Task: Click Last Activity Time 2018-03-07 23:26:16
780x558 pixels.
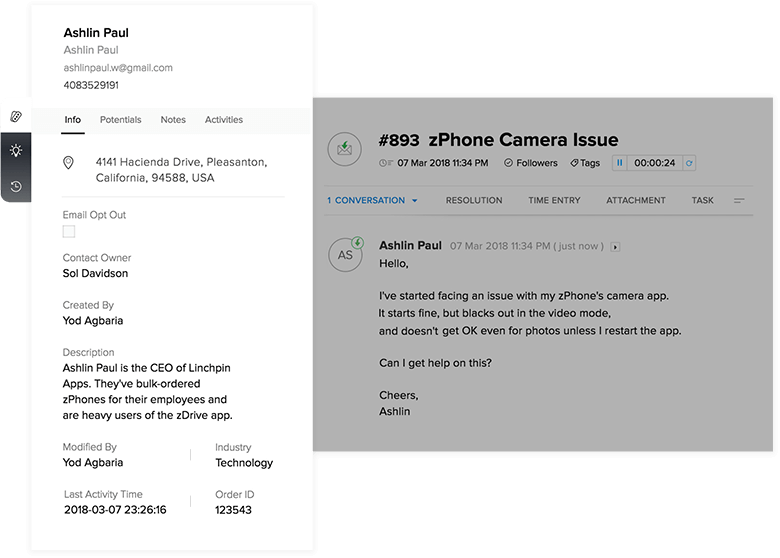Action: click(x=115, y=510)
